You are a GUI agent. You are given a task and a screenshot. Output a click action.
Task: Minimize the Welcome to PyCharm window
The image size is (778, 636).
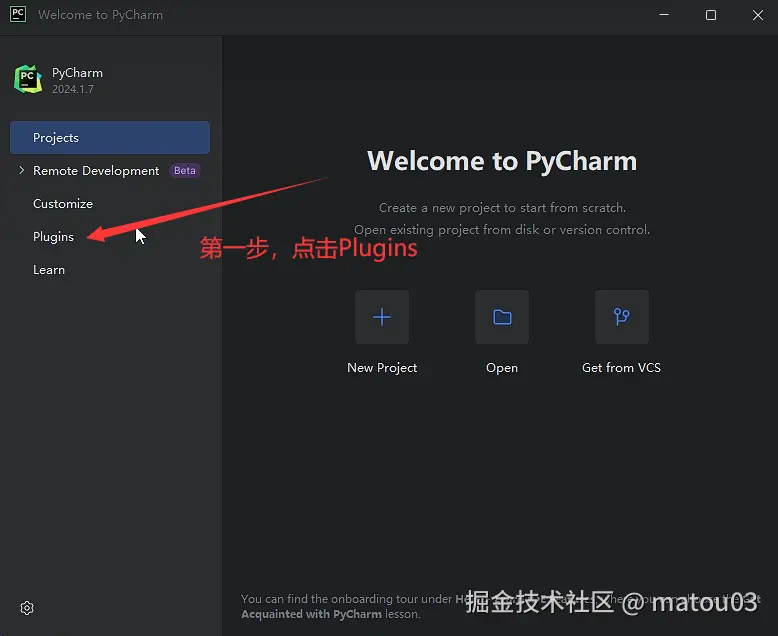(x=664, y=15)
